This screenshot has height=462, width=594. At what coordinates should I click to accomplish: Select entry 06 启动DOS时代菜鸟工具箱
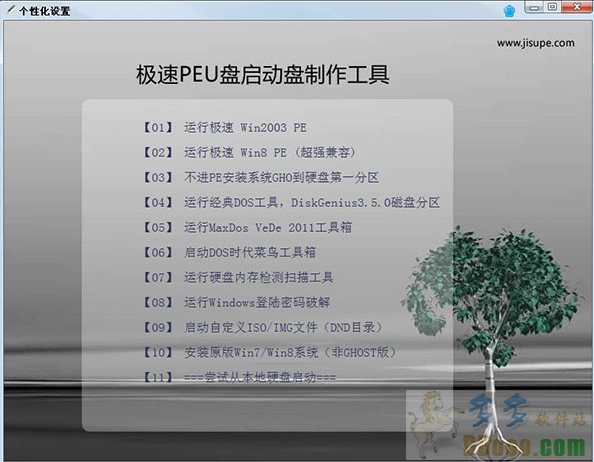229,253
